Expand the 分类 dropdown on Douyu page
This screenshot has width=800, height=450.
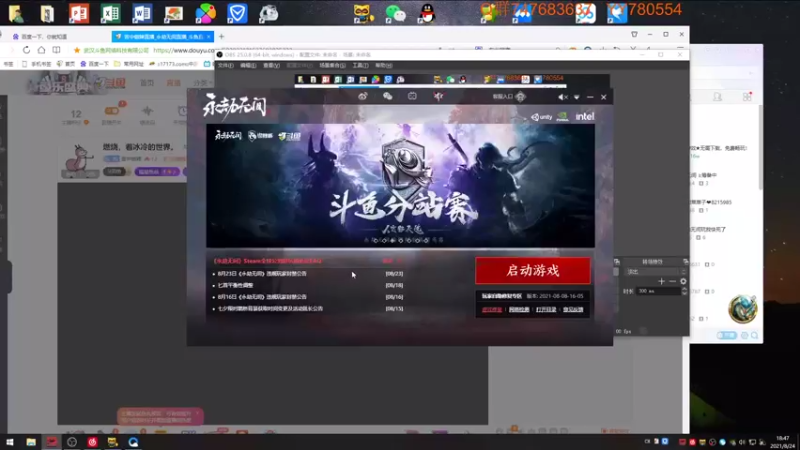202,83
